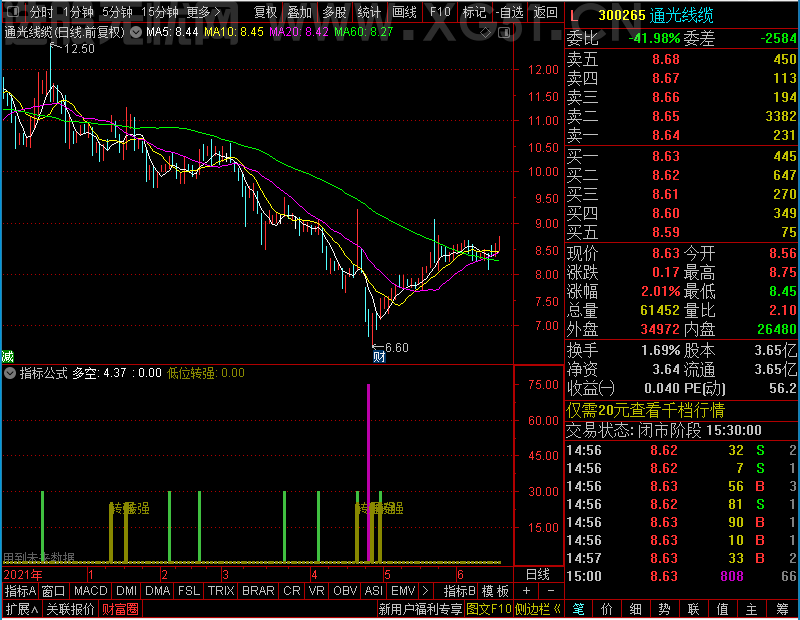Select the 值 value tab
800x620 pixels.
pyautogui.click(x=722, y=609)
